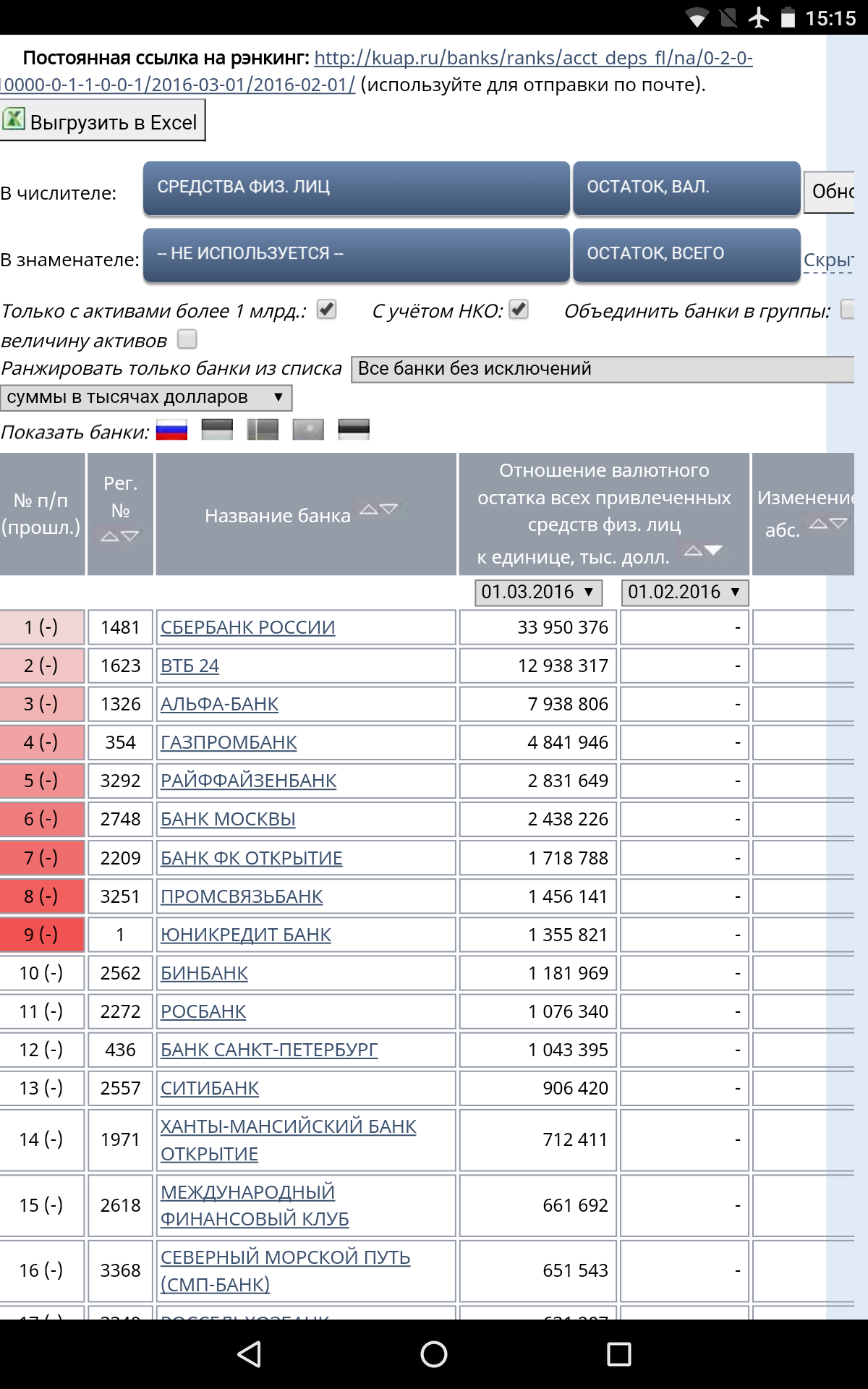Sort ascending by registration number
Image resolution: width=868 pixels, height=1389 pixels.
tap(110, 536)
